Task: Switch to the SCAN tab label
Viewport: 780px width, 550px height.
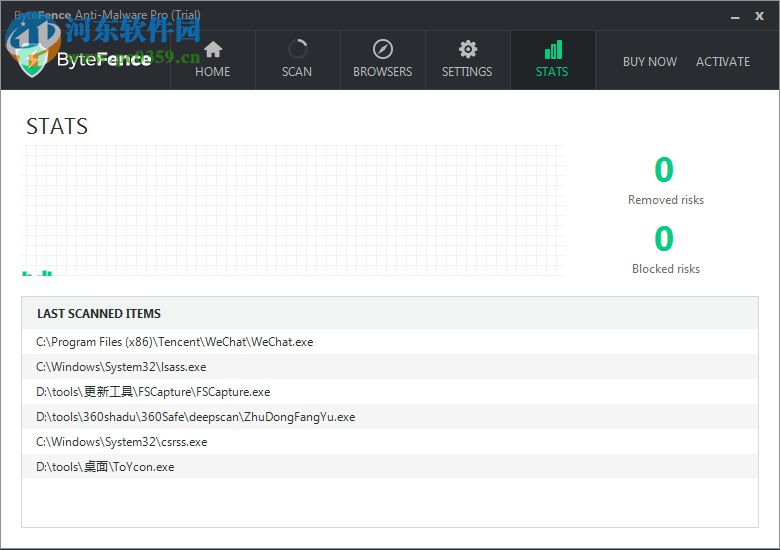Action: [297, 72]
